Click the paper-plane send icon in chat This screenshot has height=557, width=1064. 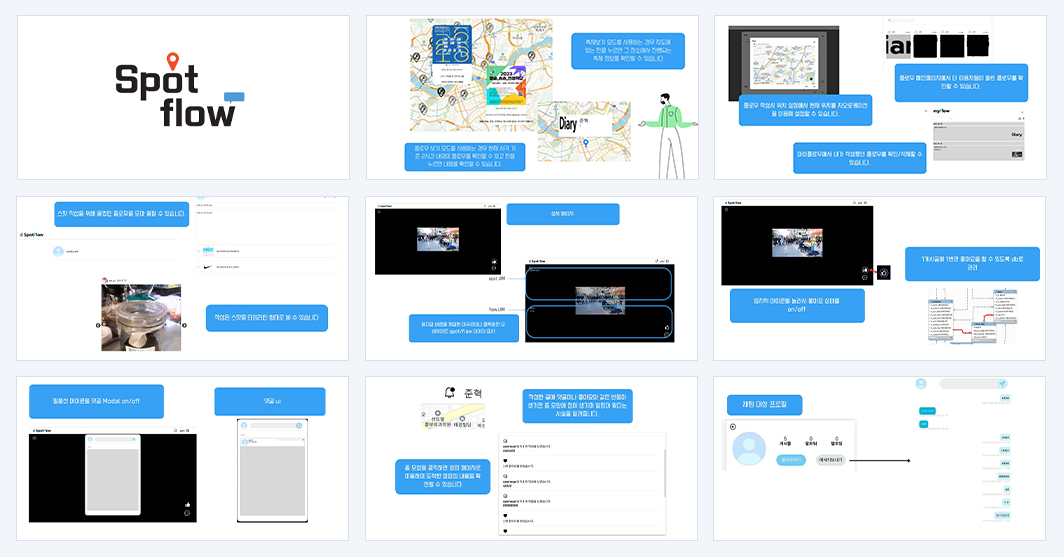(1002, 384)
